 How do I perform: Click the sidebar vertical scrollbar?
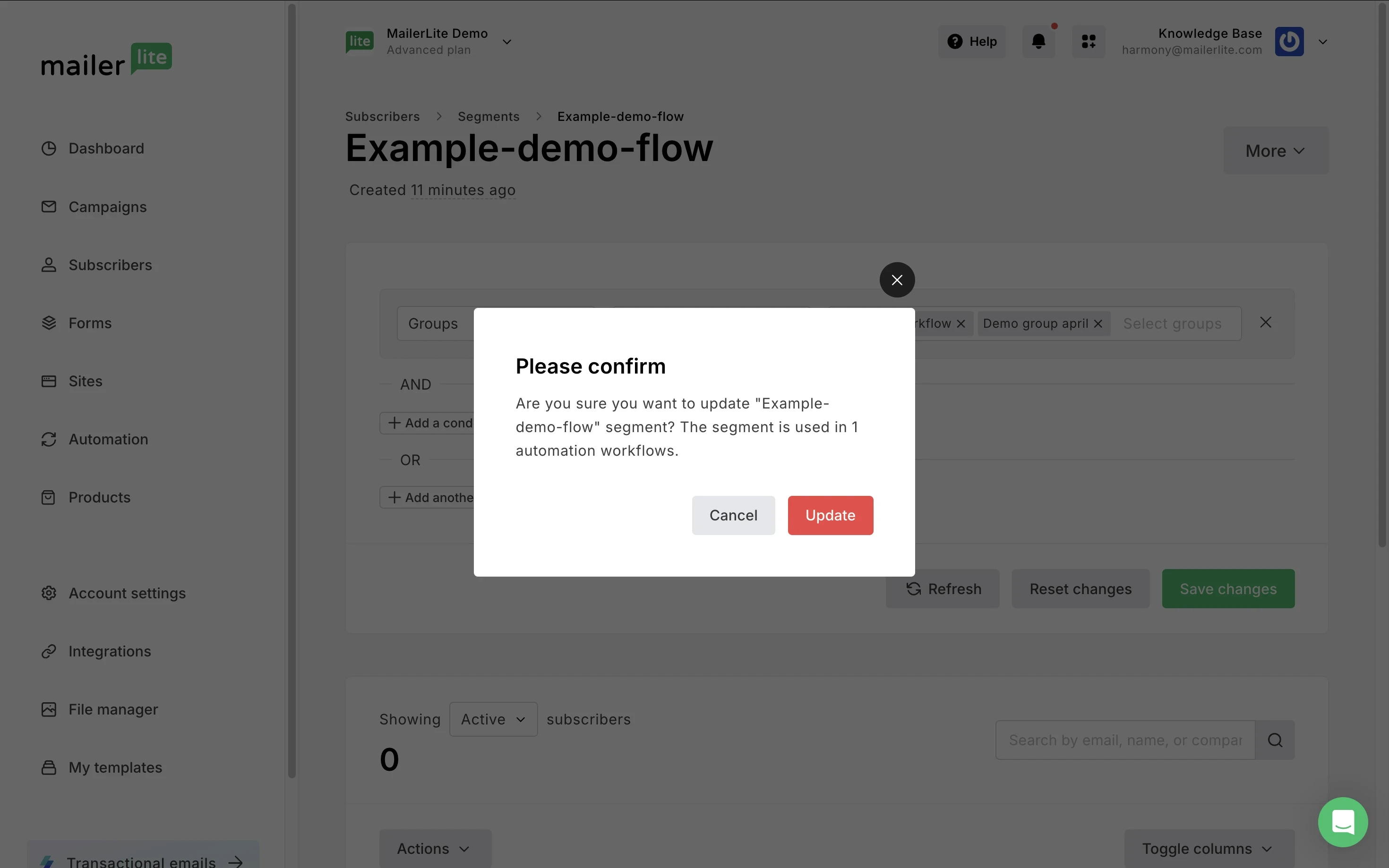(292, 391)
